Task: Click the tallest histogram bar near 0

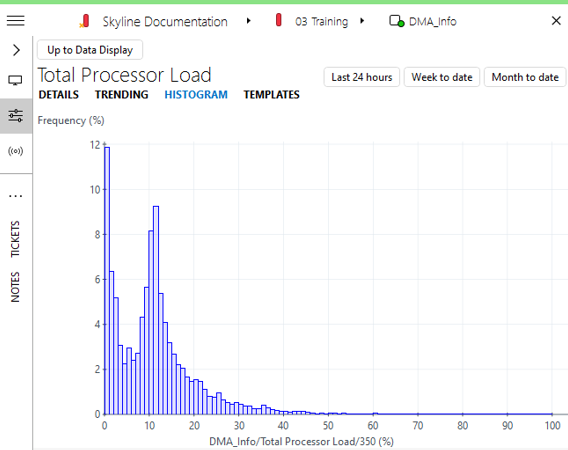Action: [107, 280]
